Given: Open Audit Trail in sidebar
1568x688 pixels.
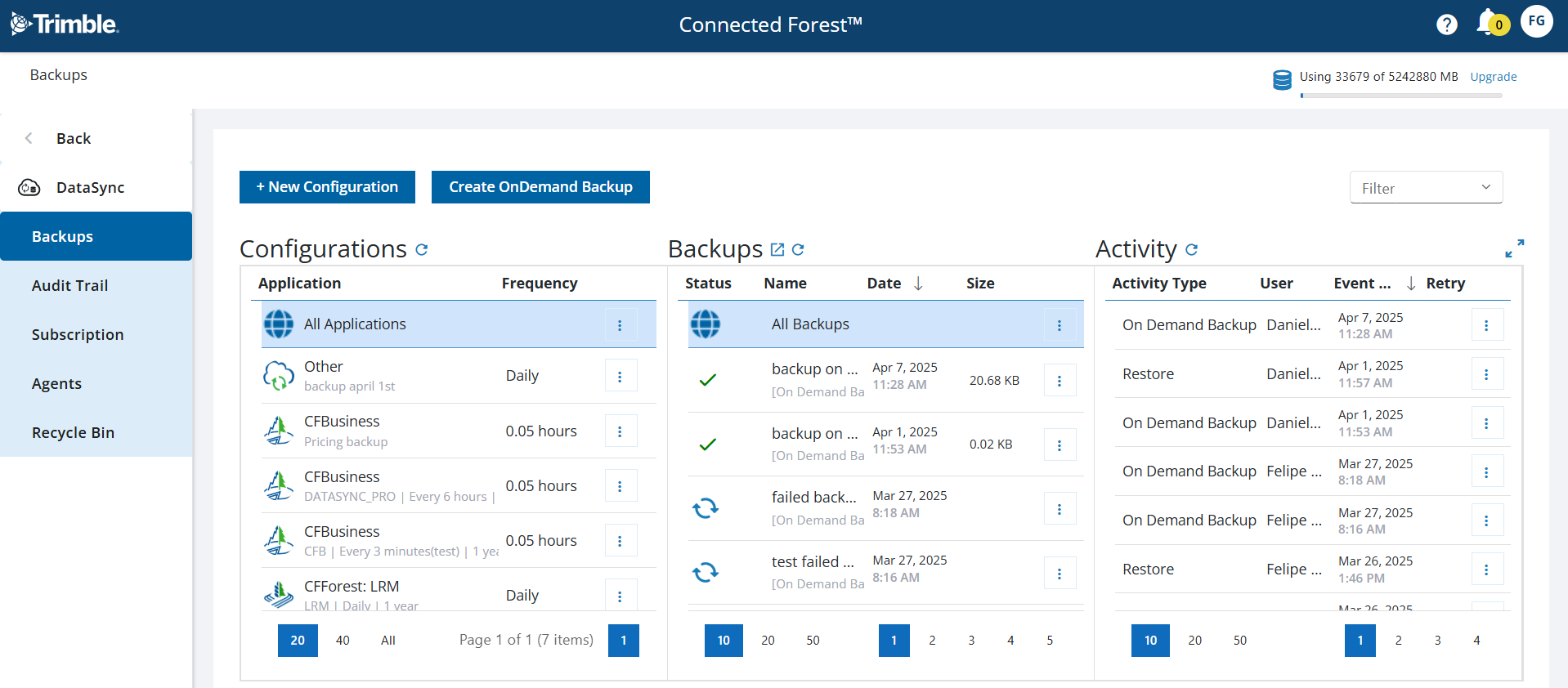Looking at the screenshot, I should tap(96, 285).
